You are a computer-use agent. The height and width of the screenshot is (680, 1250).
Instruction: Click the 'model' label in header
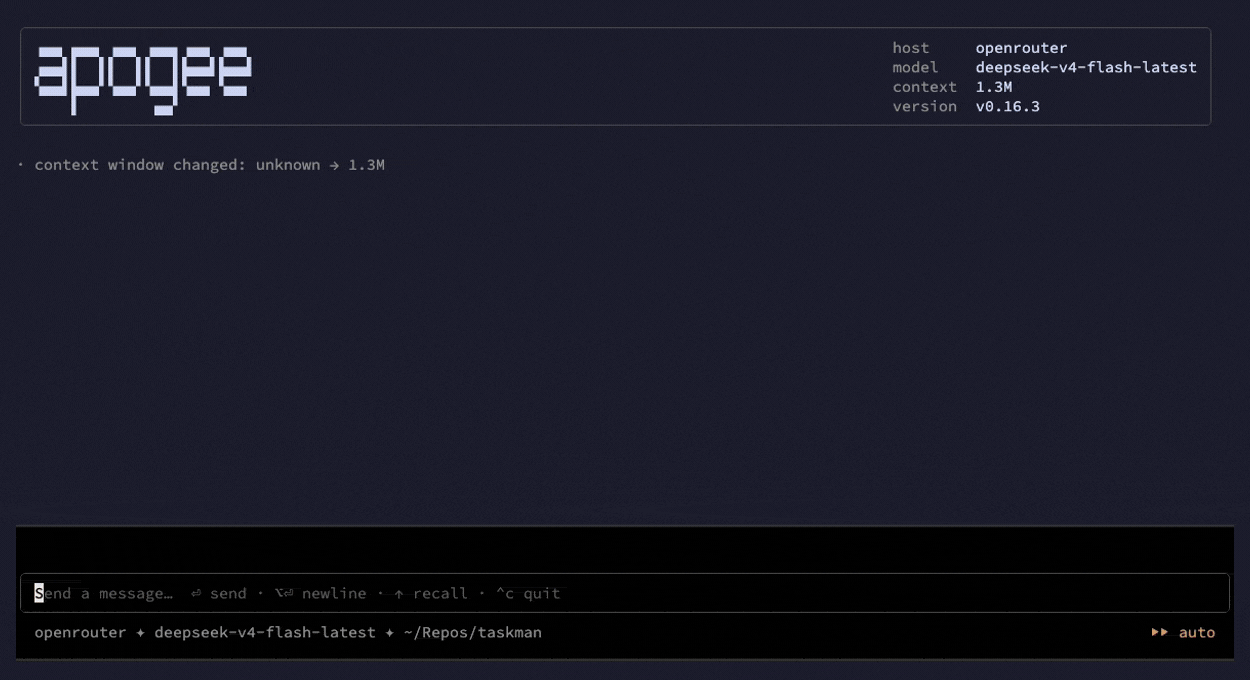point(916,67)
